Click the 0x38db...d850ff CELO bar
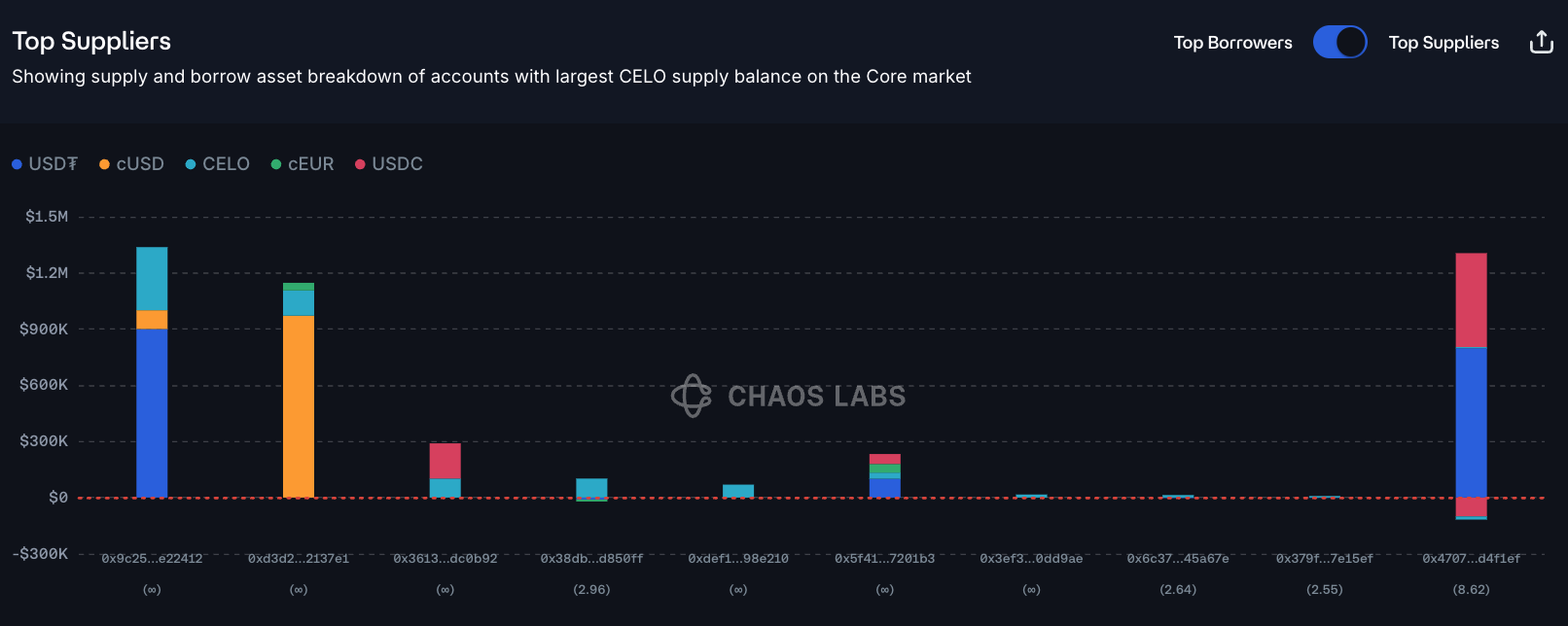 point(591,487)
